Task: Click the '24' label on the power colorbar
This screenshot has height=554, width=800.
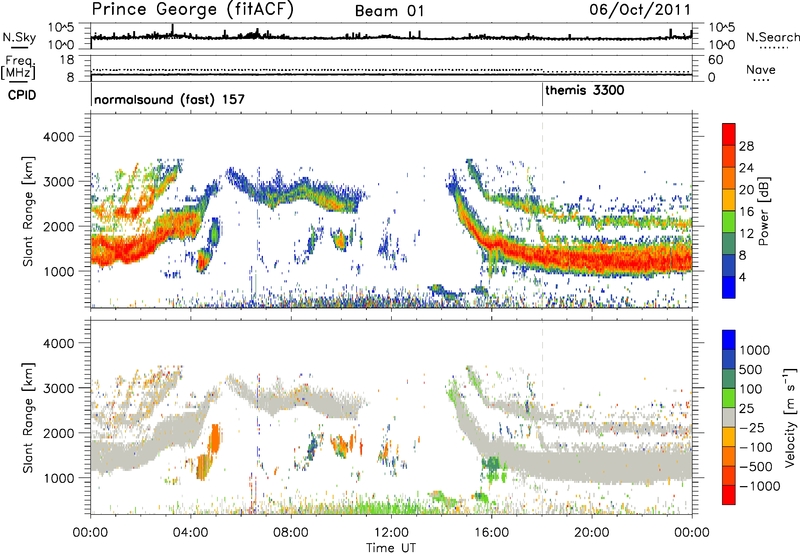Action: 746,168
